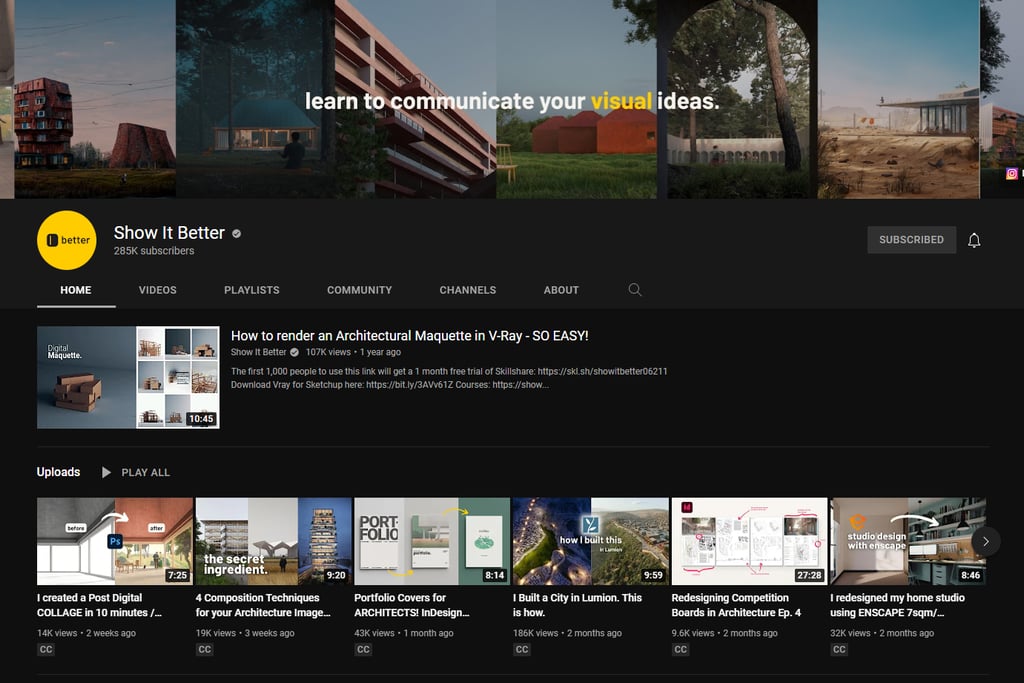Image resolution: width=1024 pixels, height=683 pixels.
Task: Click CC badge under Built a City video
Action: 522,649
